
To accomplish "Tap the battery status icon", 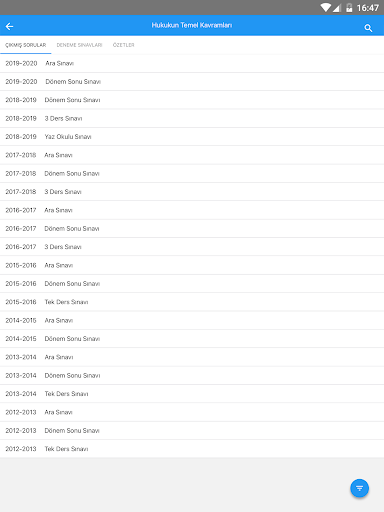I will 349,8.
